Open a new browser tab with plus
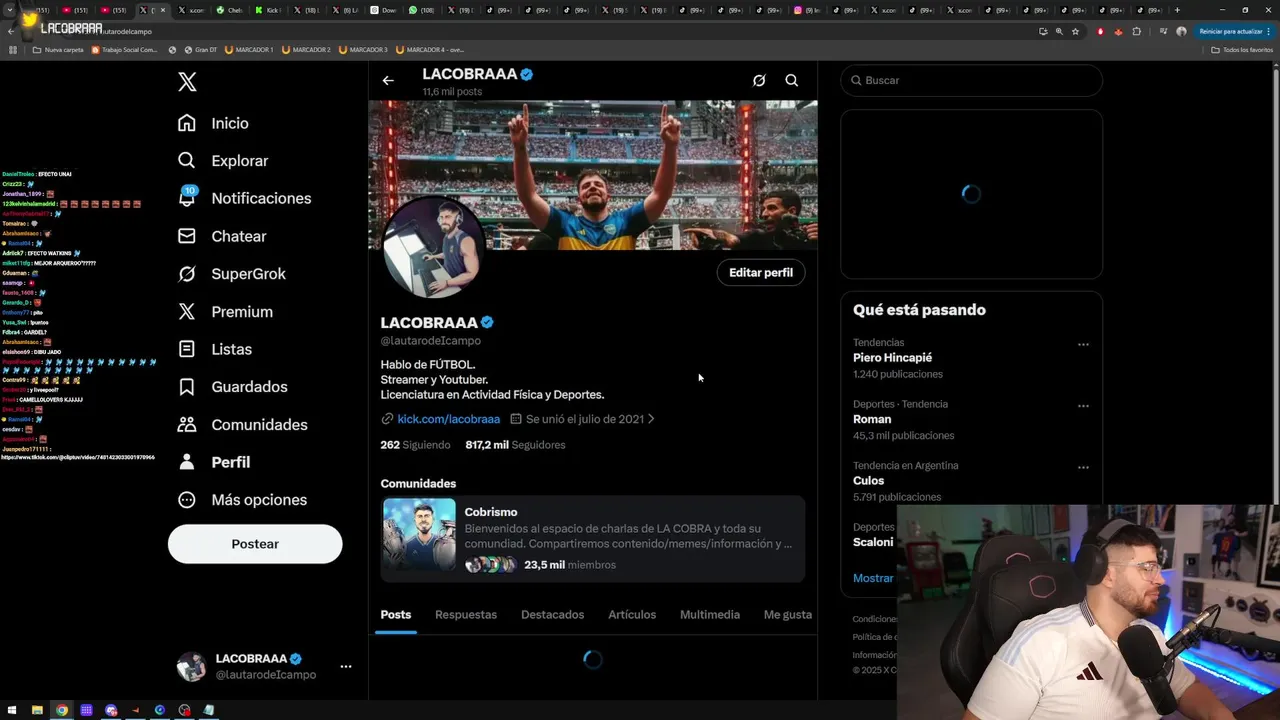Viewport: 1280px width, 720px height. click(1177, 10)
